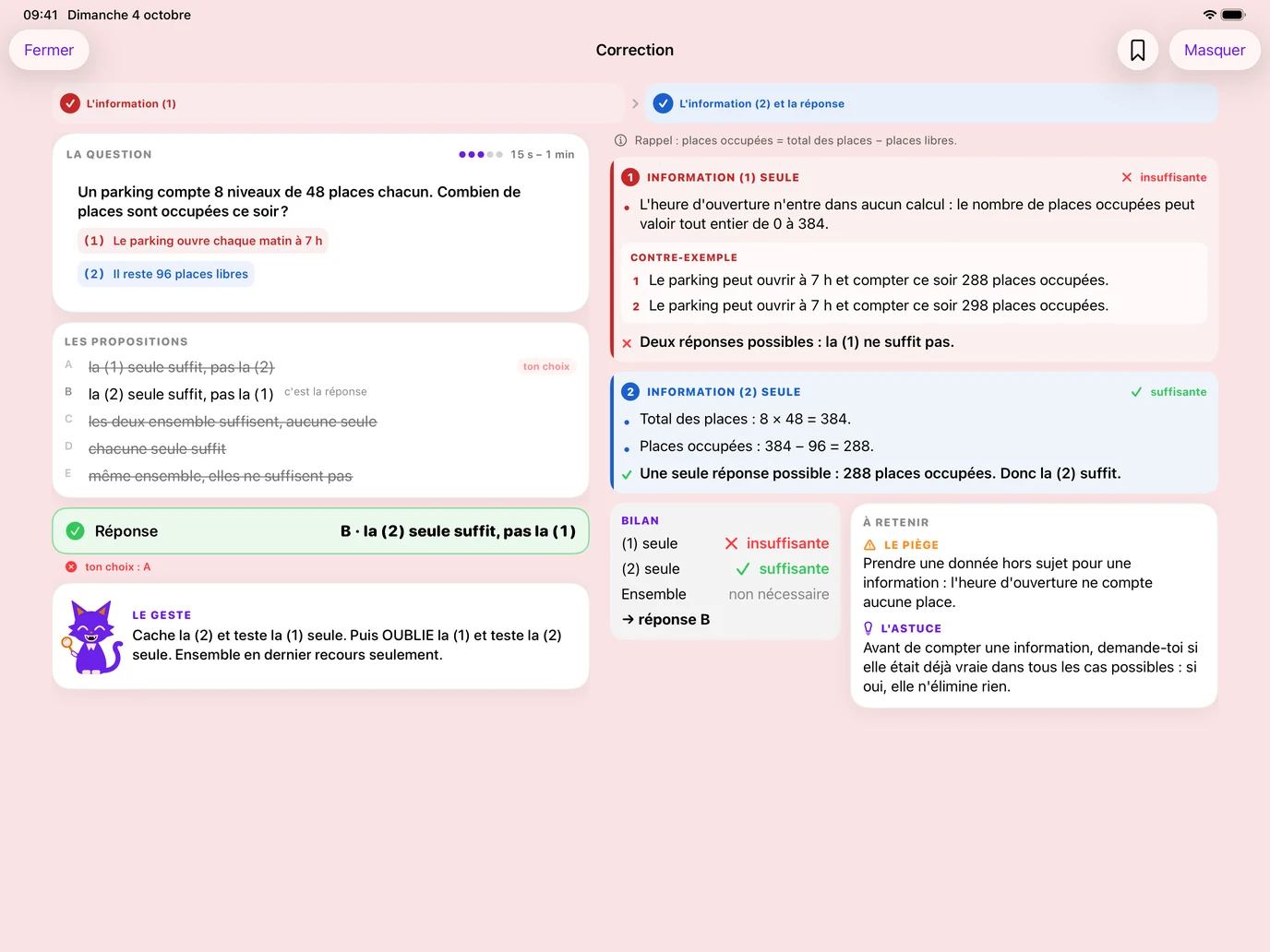The height and width of the screenshot is (952, 1270).
Task: Click the battery icon in the status bar
Action: 1234,15
